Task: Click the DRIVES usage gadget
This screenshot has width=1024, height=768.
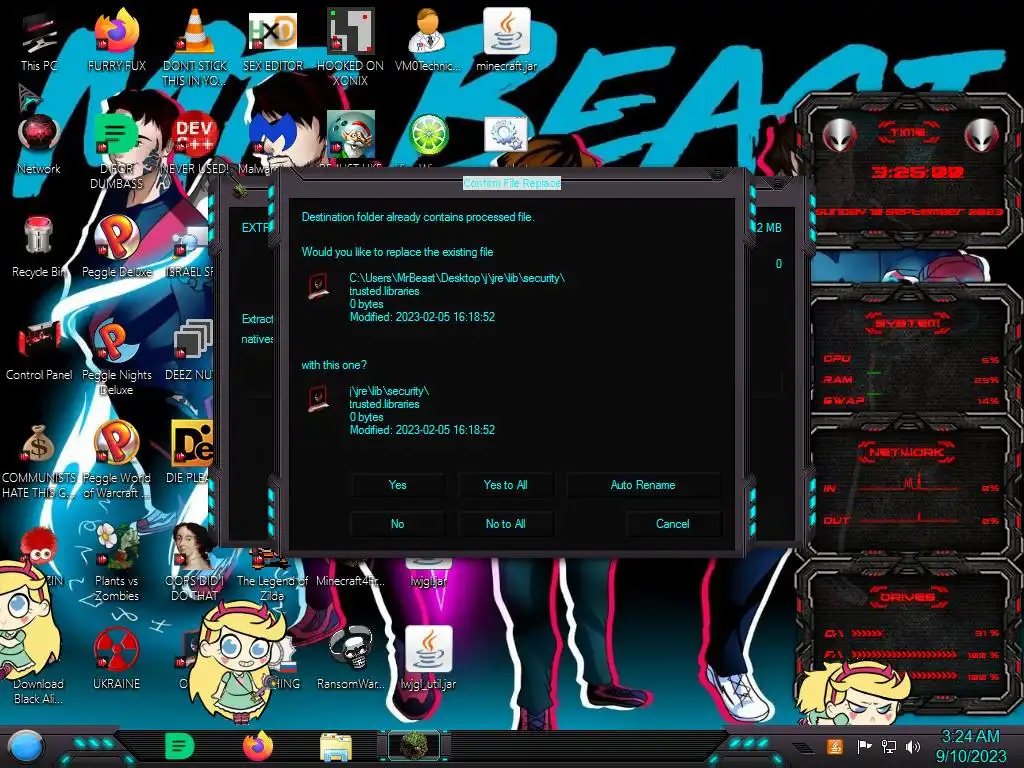Action: click(x=908, y=637)
